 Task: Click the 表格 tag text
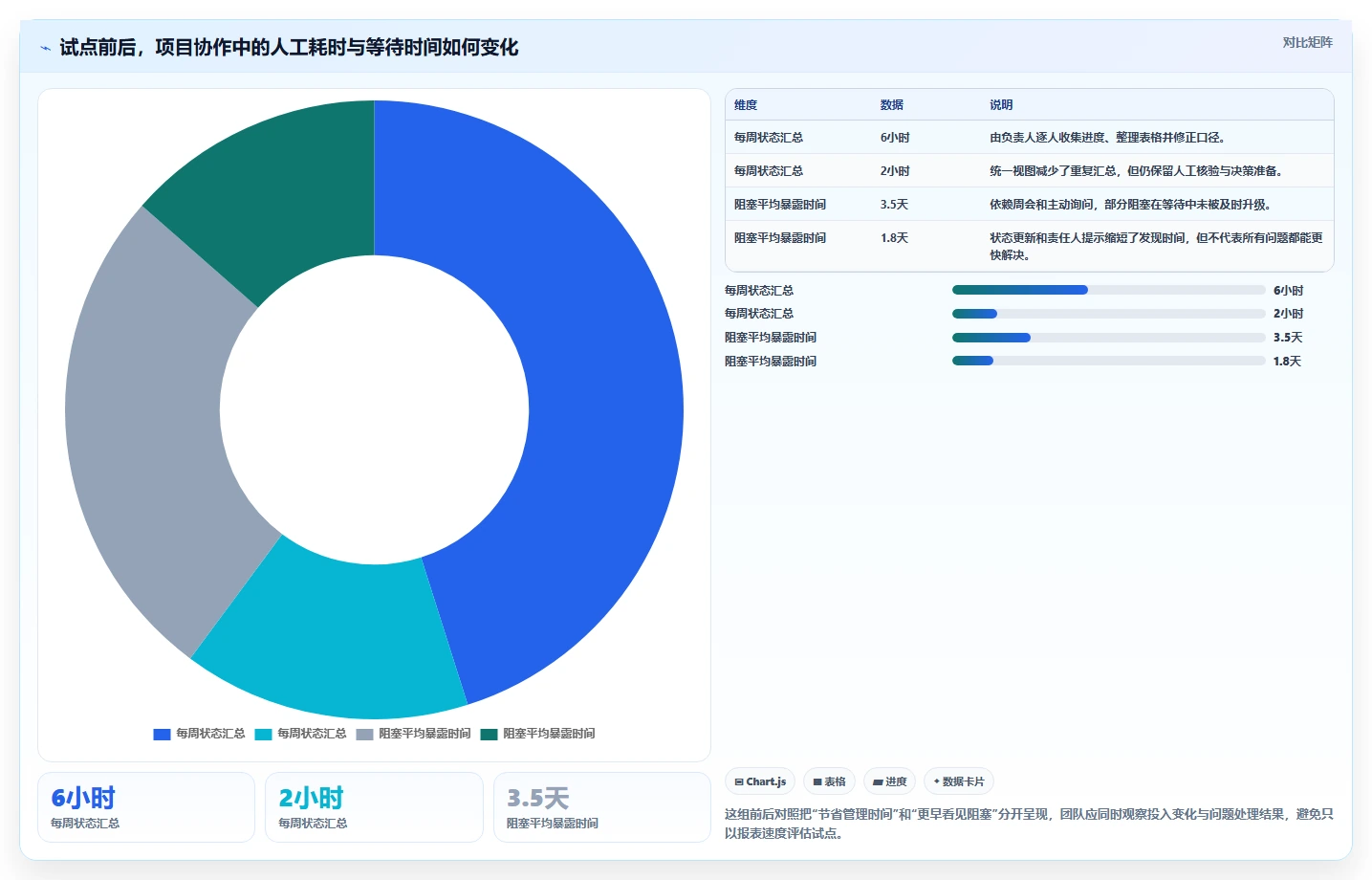click(836, 781)
